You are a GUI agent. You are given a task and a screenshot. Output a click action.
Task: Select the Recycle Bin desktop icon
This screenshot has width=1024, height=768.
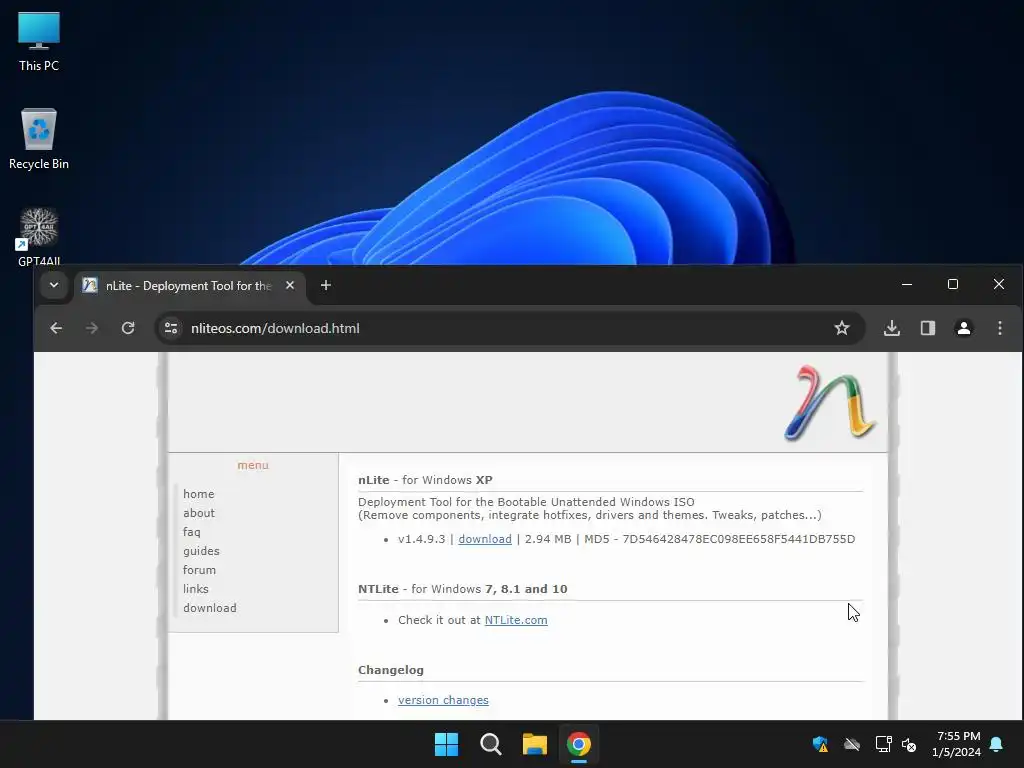click(x=39, y=138)
